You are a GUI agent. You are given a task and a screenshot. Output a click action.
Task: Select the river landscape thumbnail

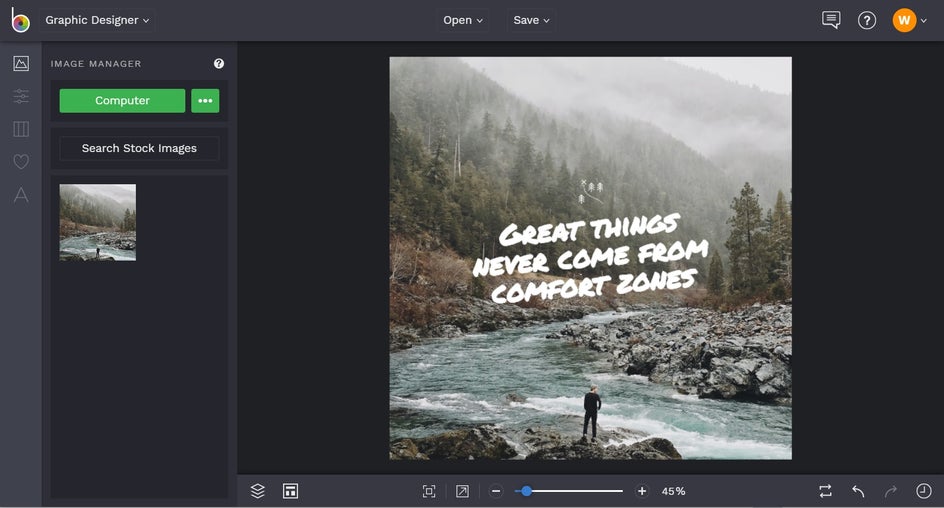(98, 222)
